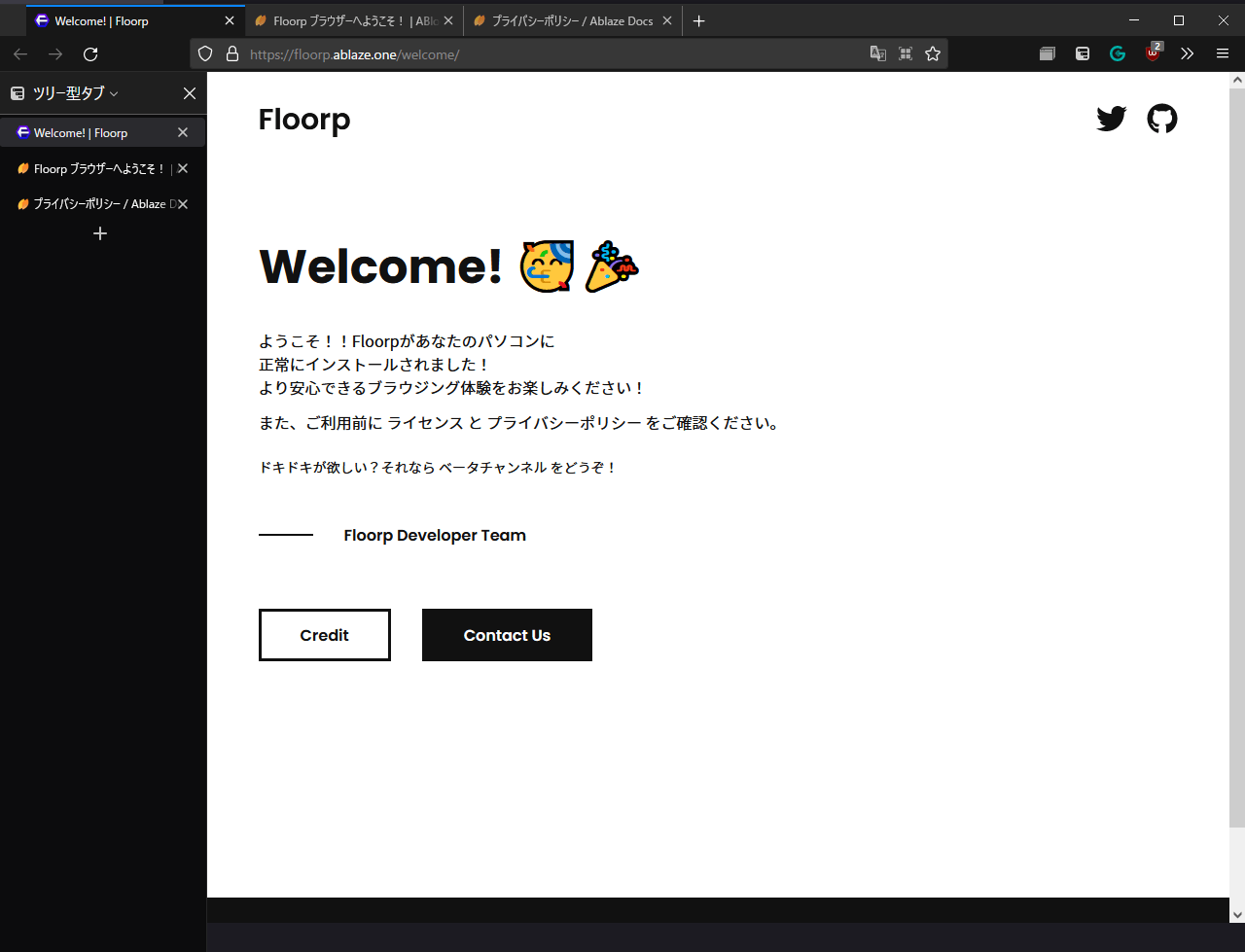
Task: Click the browser Back arrow
Action: [x=20, y=54]
